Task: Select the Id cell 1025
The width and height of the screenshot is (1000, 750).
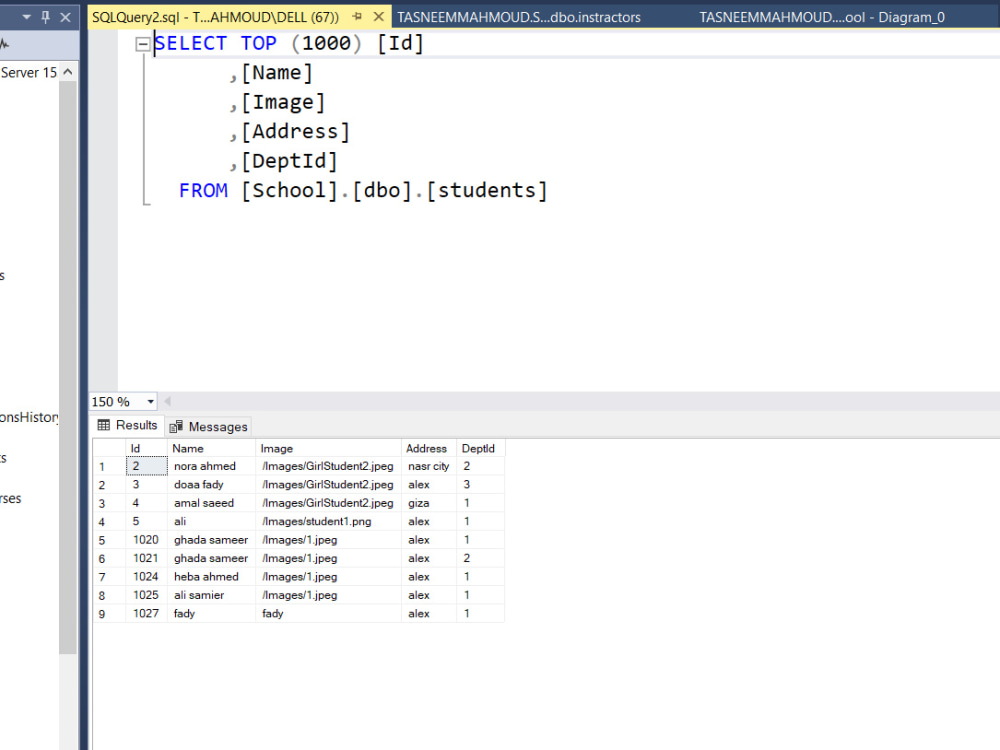Action: [146, 595]
